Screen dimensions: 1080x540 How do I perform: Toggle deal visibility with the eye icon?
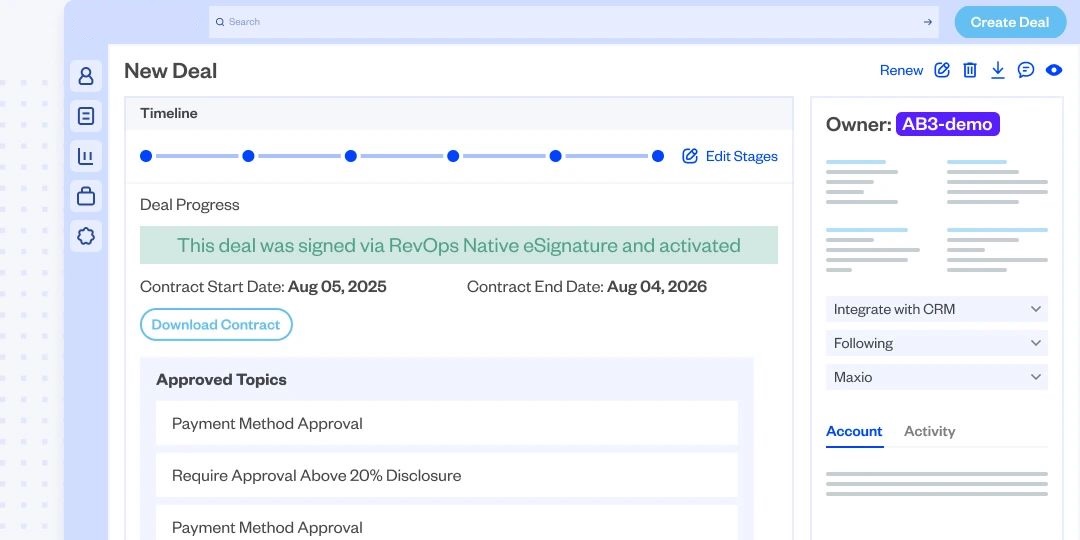pyautogui.click(x=1054, y=70)
